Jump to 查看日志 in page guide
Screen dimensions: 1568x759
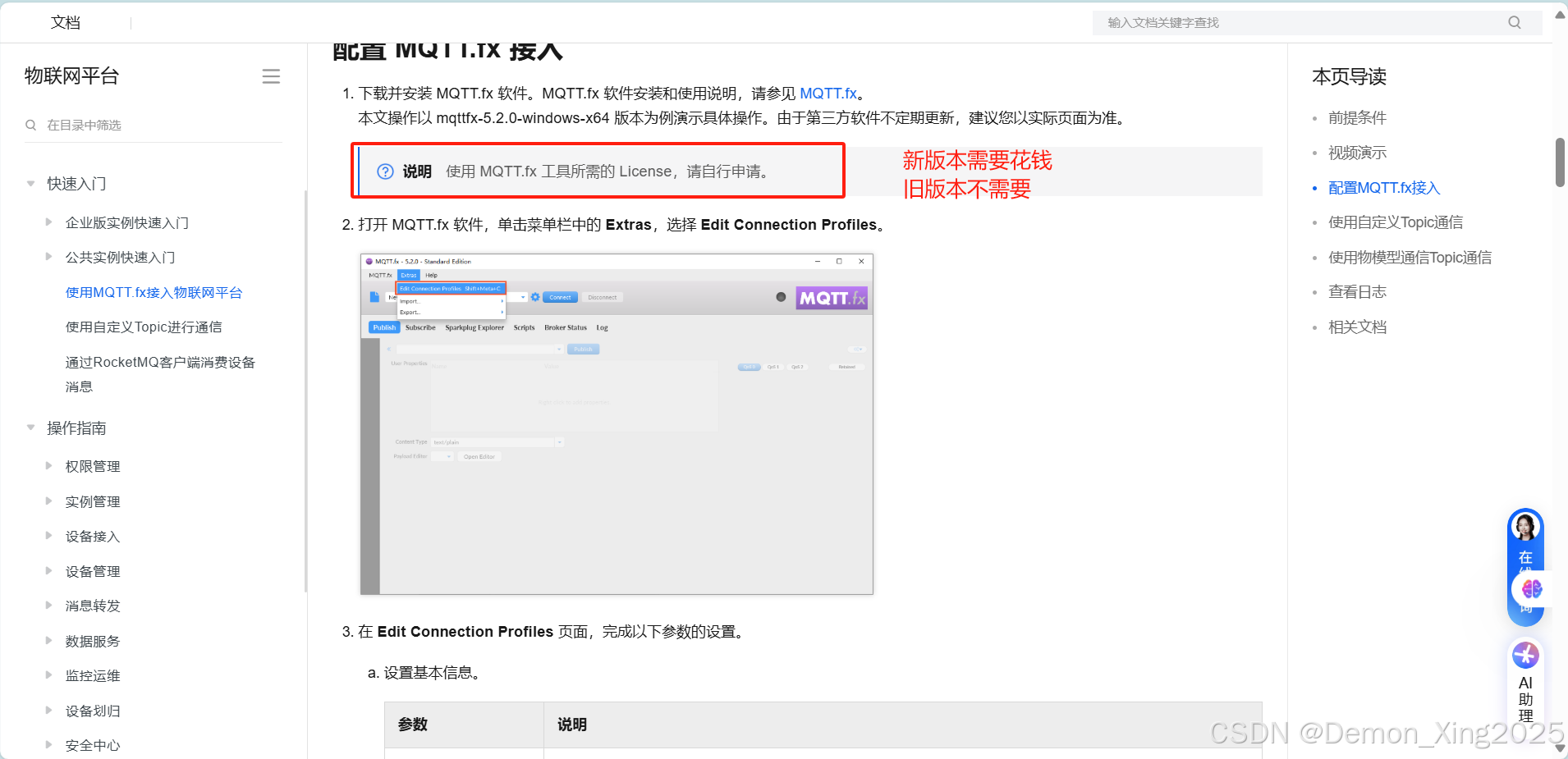pyautogui.click(x=1357, y=292)
